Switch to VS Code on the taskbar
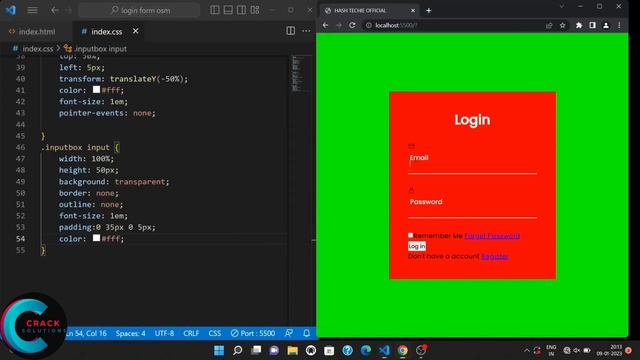The image size is (640, 360). 384,350
